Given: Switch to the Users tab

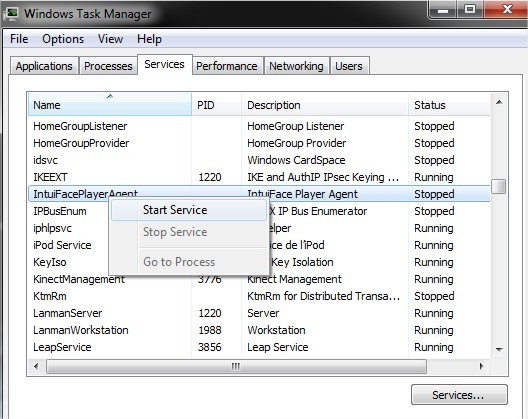Looking at the screenshot, I should click(349, 66).
